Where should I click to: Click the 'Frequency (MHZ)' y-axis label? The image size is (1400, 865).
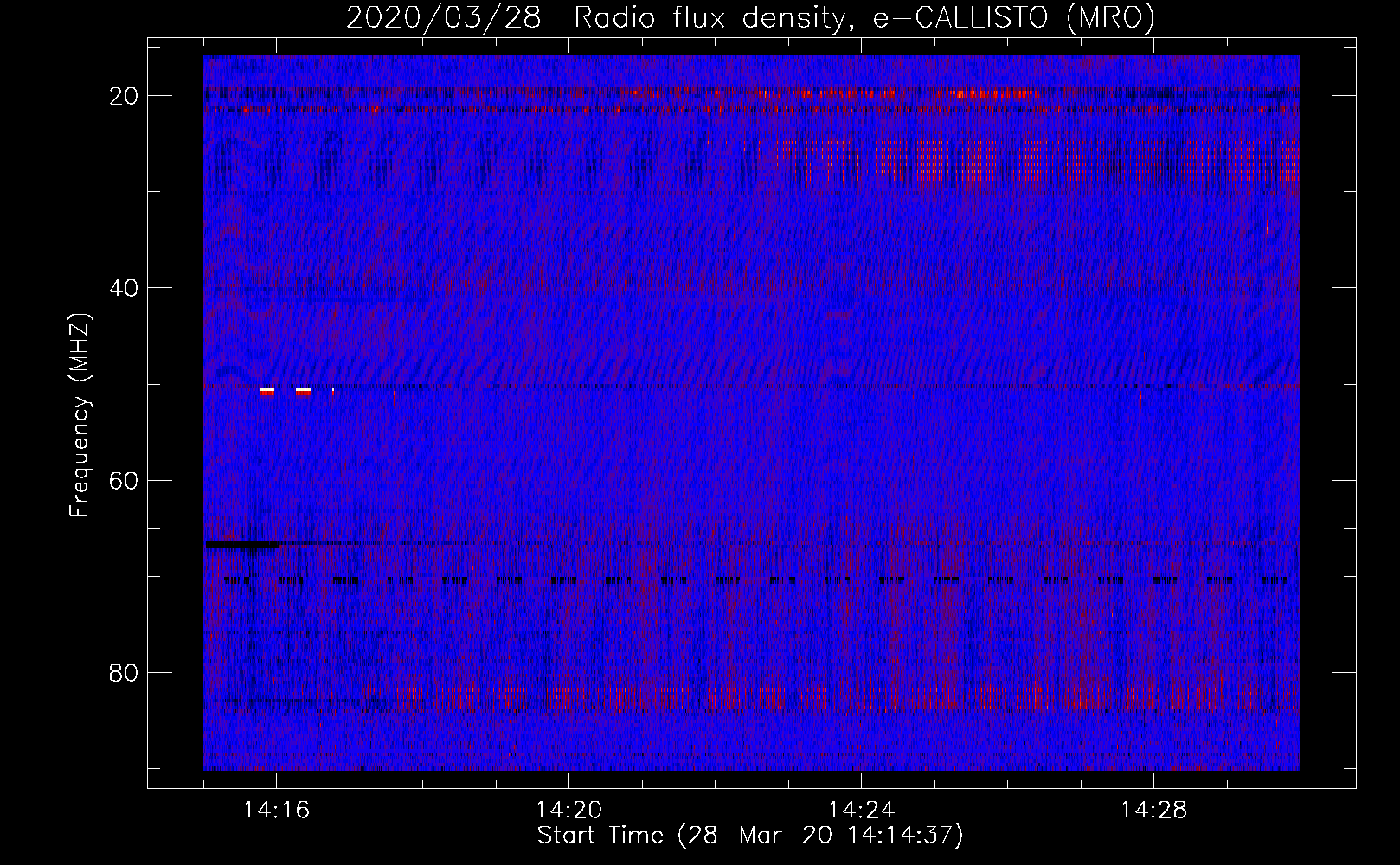[x=80, y=415]
